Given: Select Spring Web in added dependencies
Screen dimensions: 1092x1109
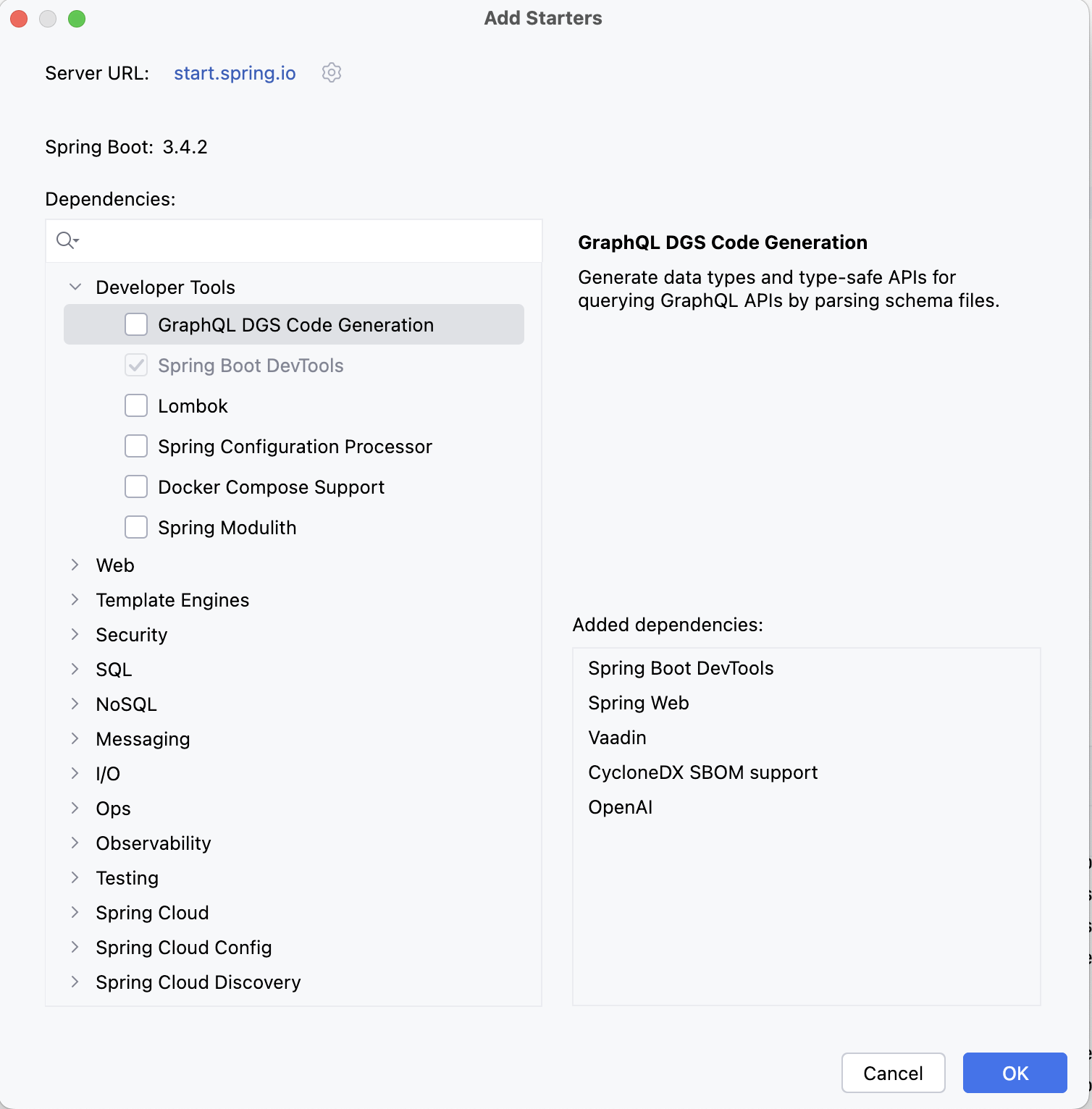Looking at the screenshot, I should click(638, 703).
